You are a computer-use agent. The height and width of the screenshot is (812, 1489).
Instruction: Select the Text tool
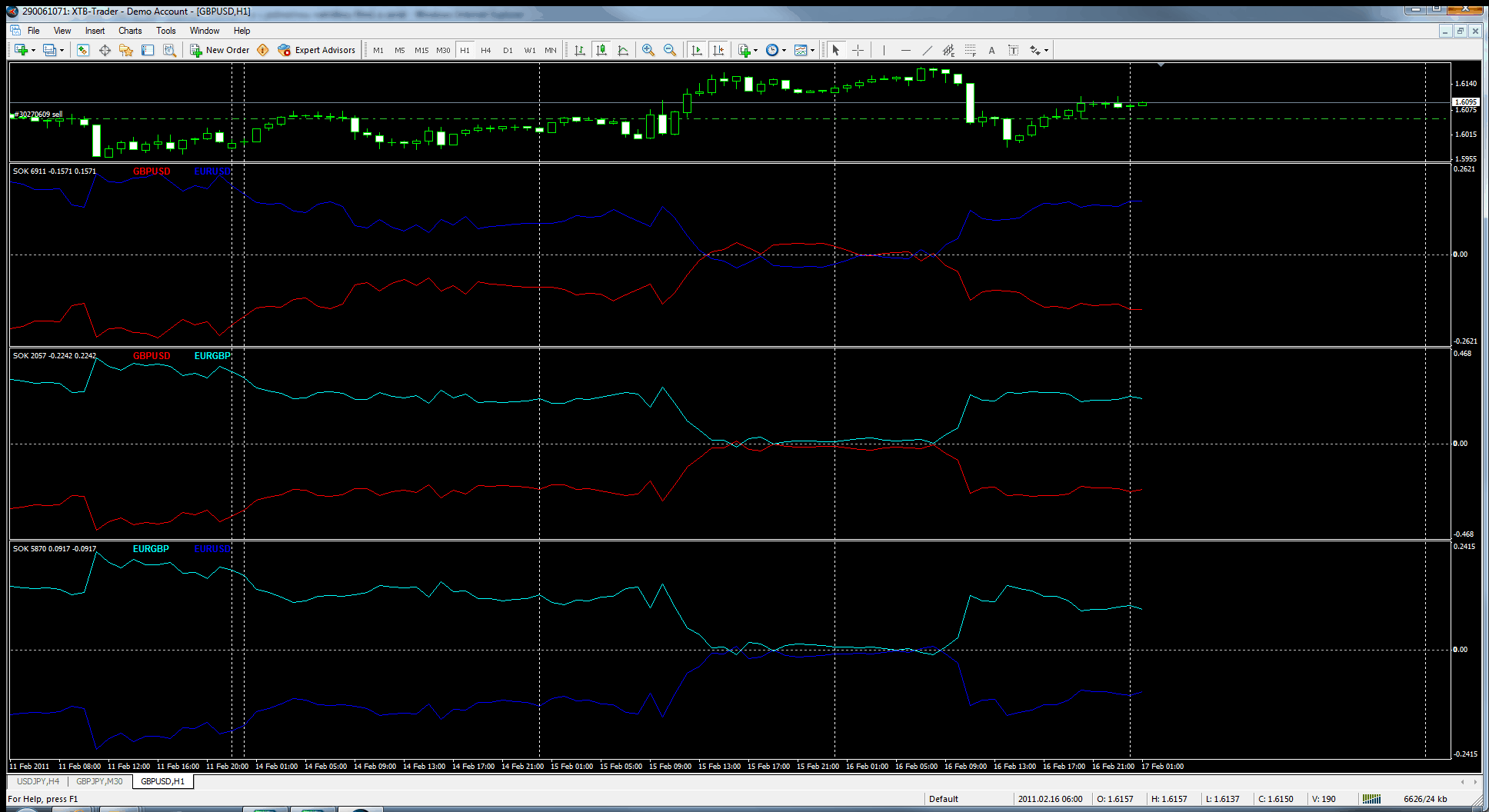click(992, 50)
